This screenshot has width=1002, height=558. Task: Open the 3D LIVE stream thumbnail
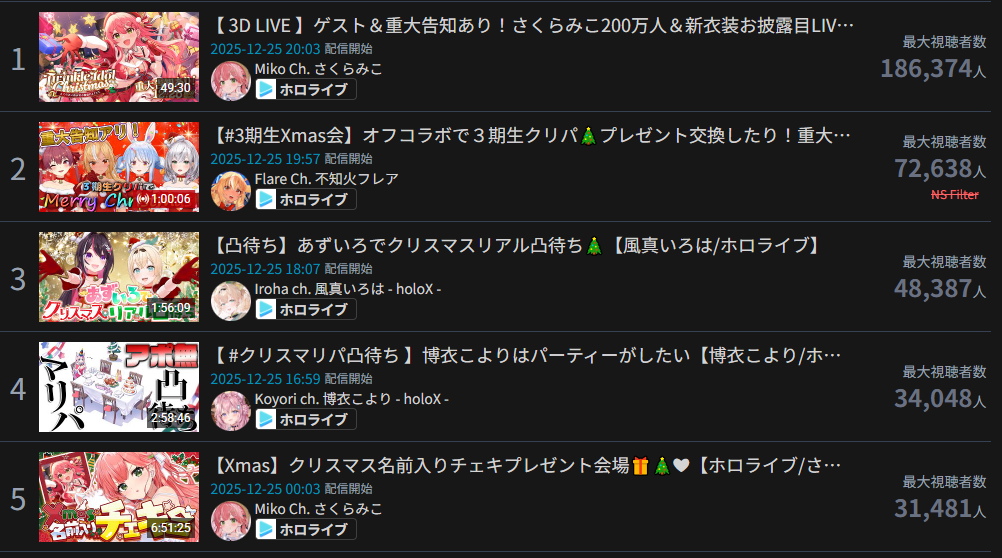click(119, 57)
